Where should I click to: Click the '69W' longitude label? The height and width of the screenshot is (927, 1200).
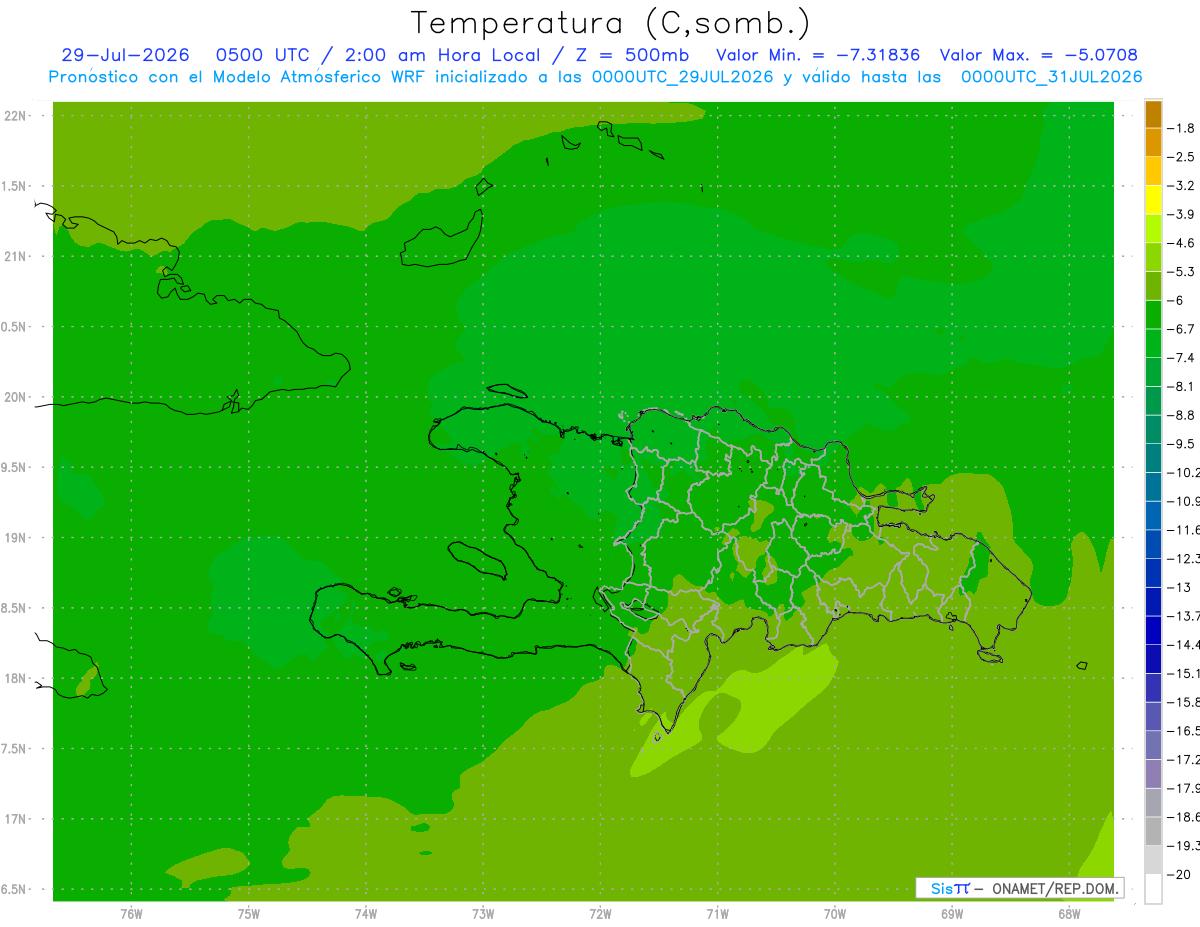coord(952,914)
